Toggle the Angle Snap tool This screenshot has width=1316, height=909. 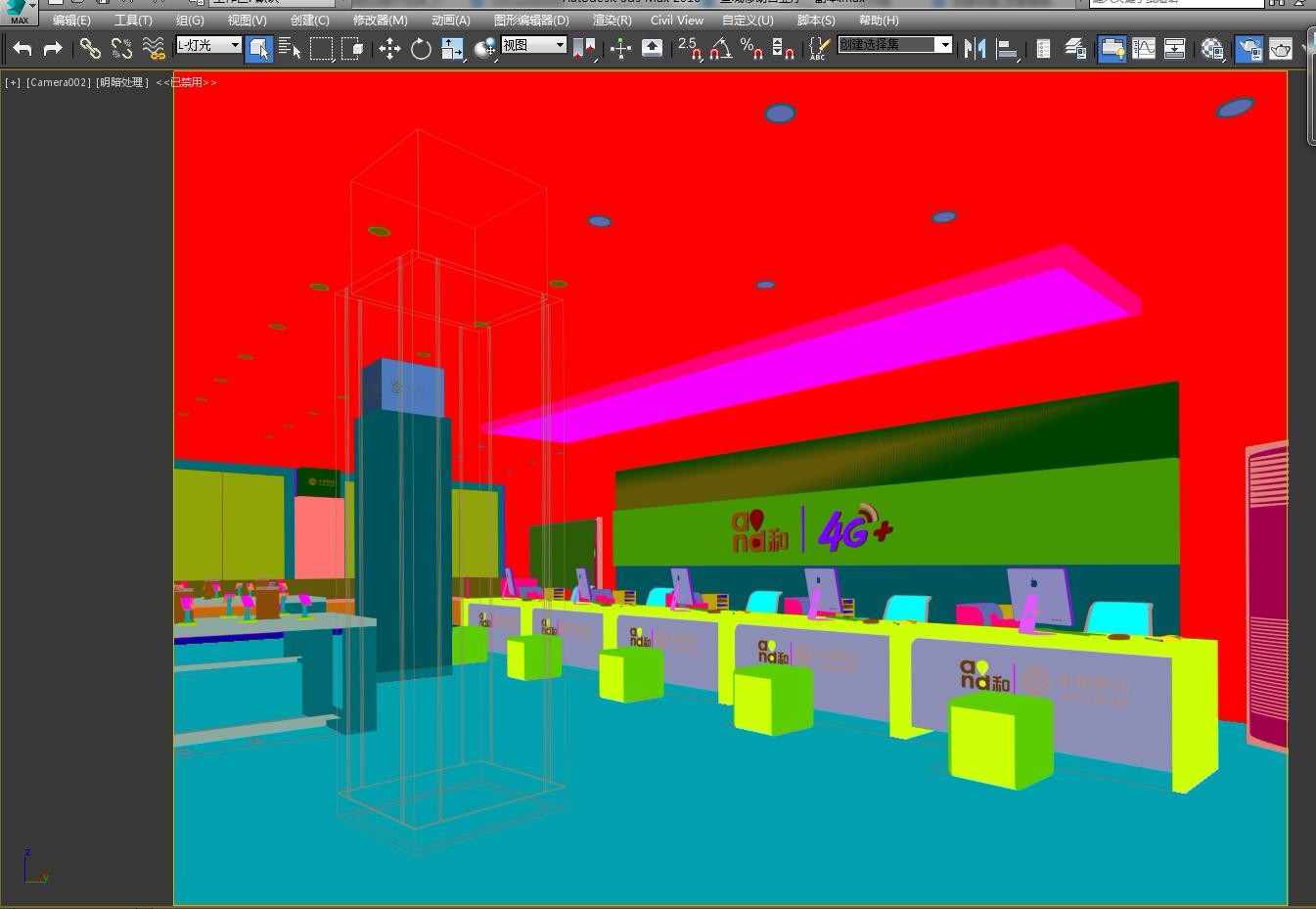click(x=721, y=48)
